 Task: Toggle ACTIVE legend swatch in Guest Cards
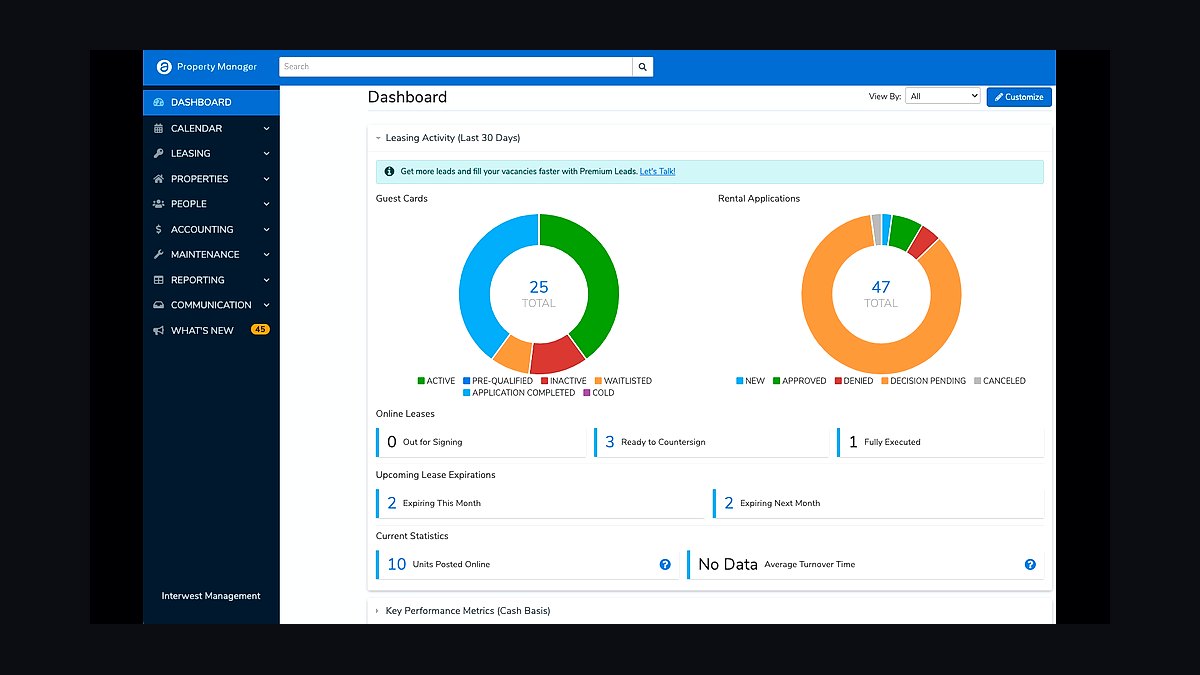point(421,381)
